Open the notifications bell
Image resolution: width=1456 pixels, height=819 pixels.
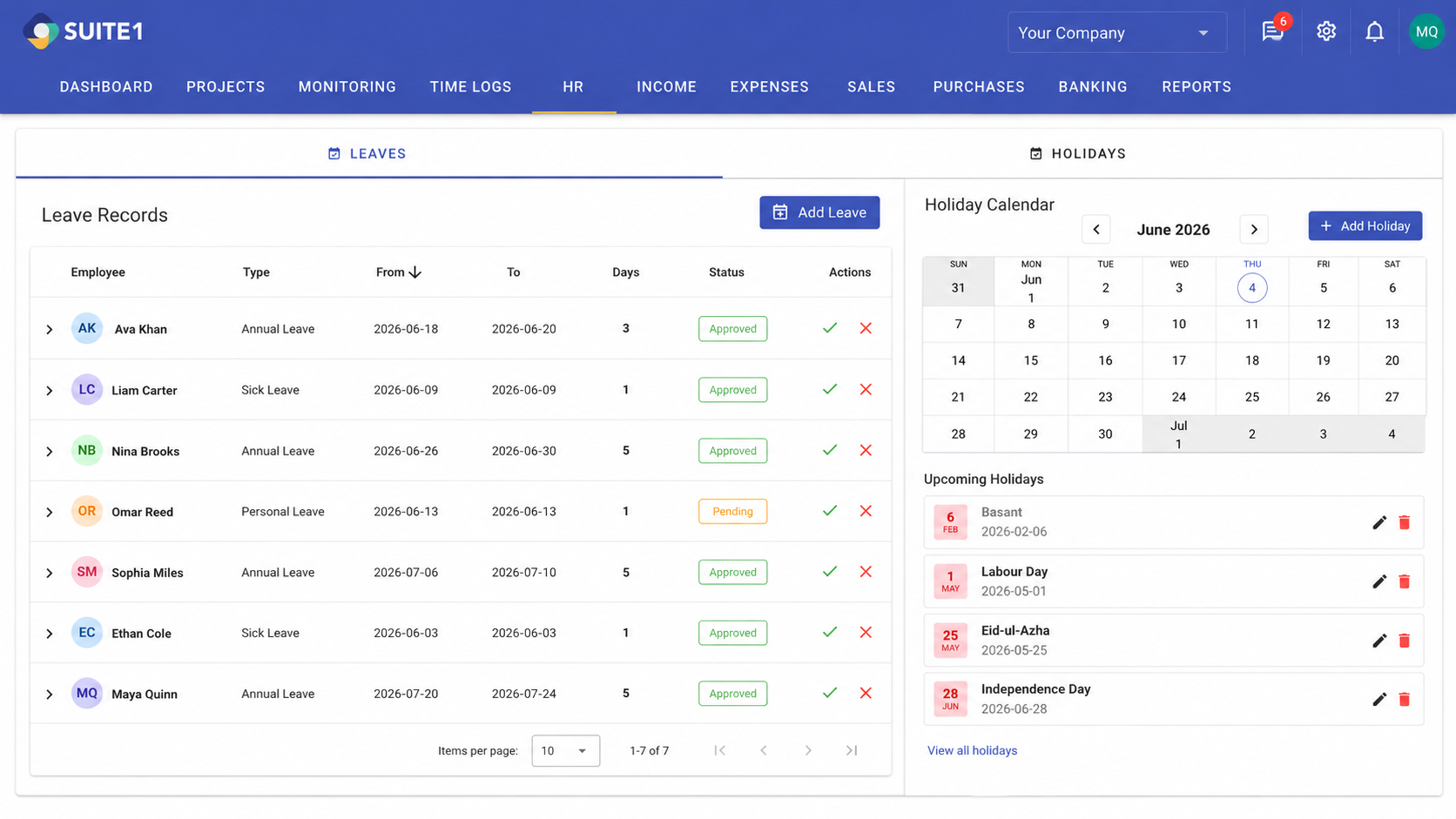(1374, 32)
